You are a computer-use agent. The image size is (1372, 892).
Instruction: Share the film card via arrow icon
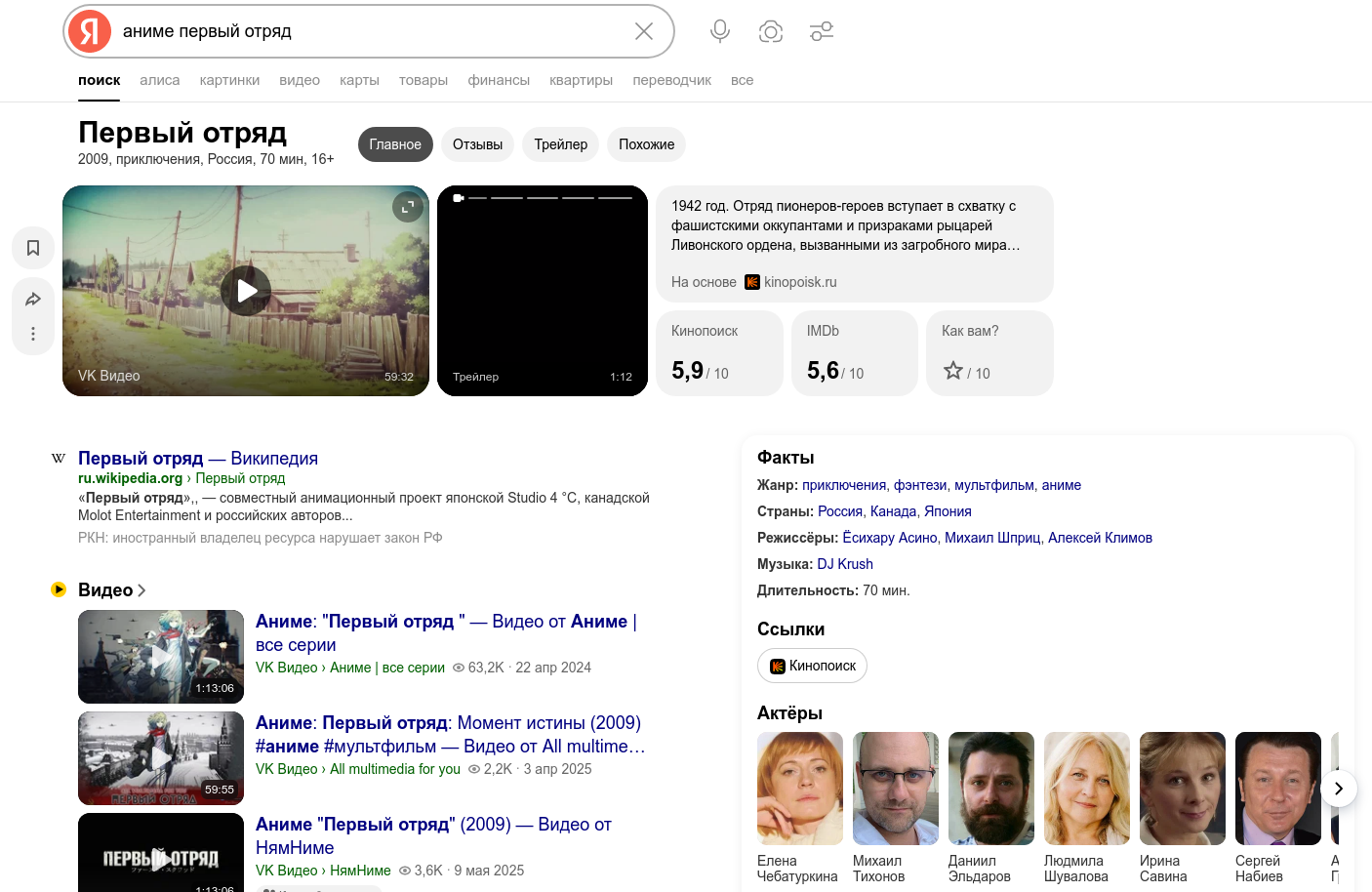33,299
